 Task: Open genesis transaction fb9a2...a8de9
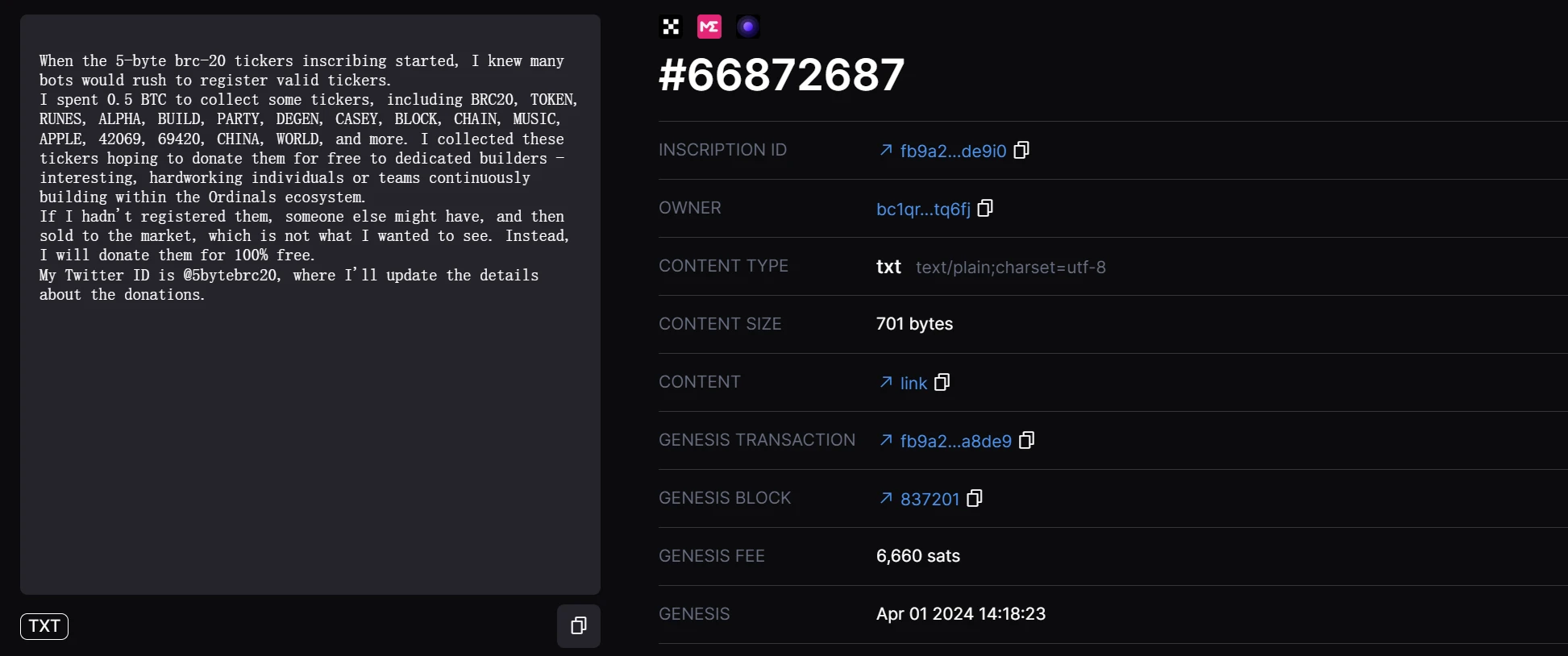pyautogui.click(x=955, y=441)
